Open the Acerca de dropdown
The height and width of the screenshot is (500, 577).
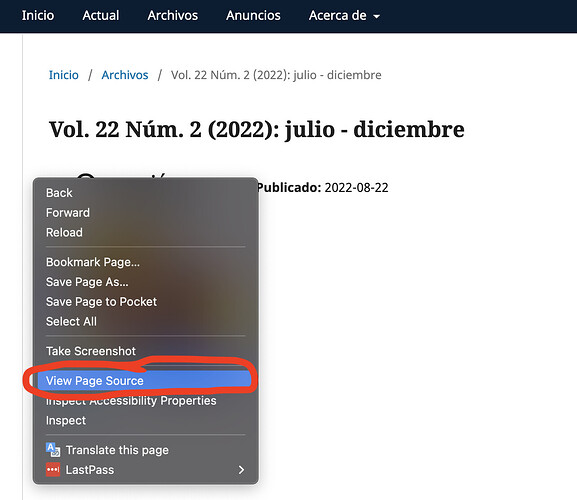[344, 15]
